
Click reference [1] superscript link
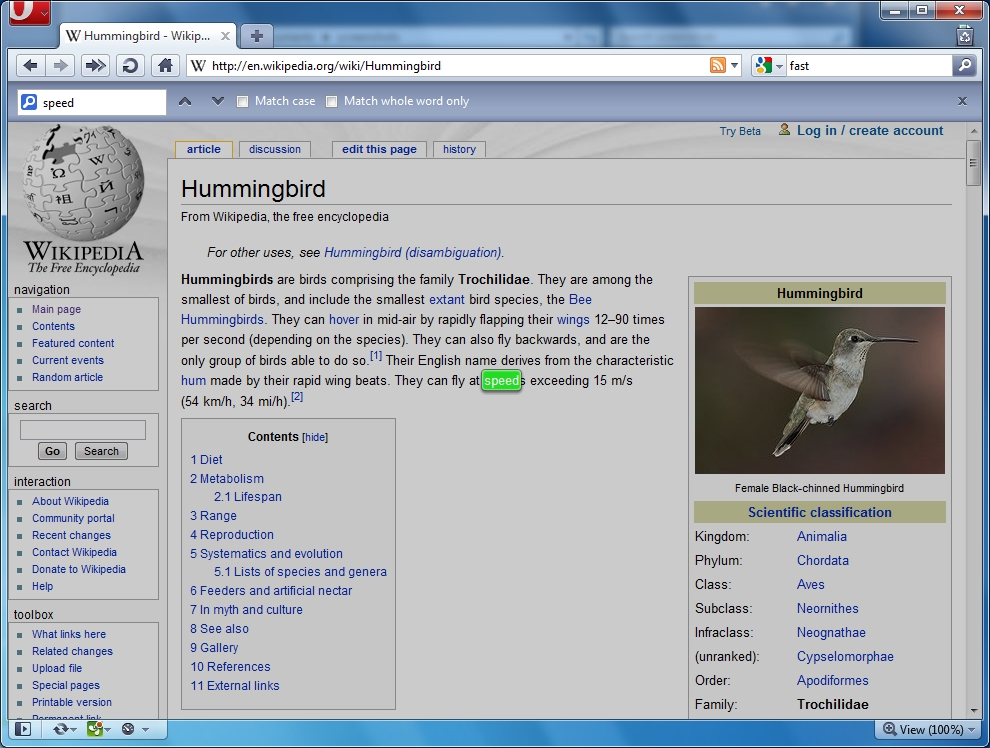[x=376, y=356]
